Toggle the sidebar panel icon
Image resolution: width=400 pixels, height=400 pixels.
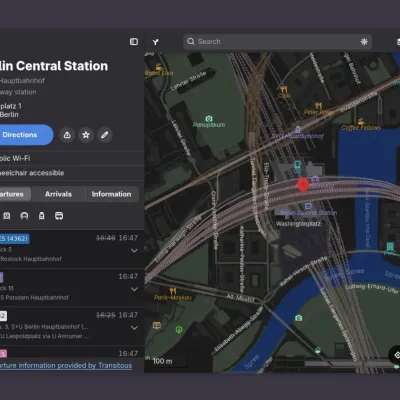[x=134, y=42]
